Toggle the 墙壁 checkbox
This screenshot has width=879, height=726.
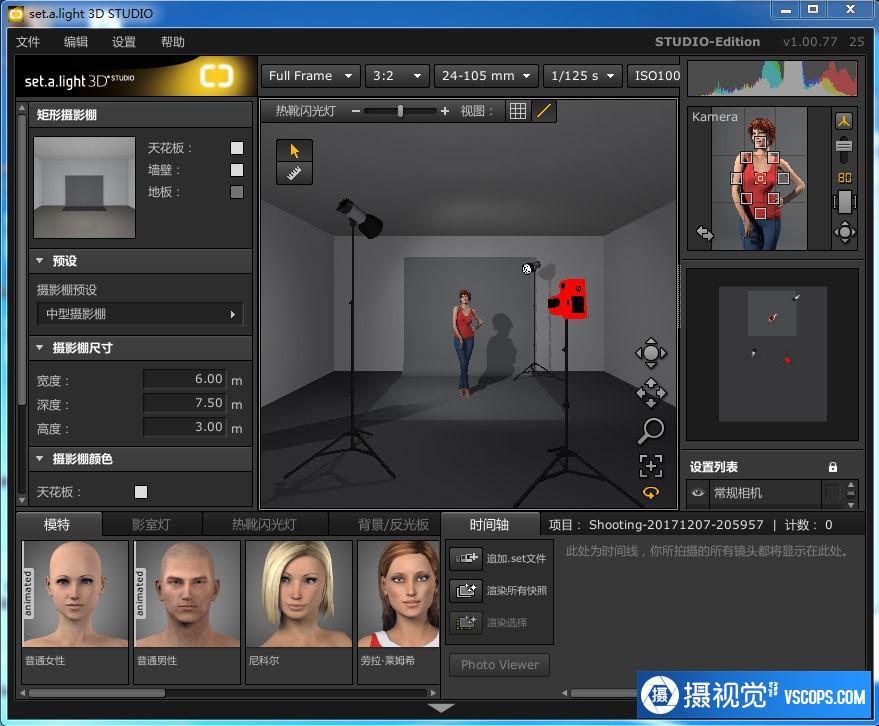point(237,170)
